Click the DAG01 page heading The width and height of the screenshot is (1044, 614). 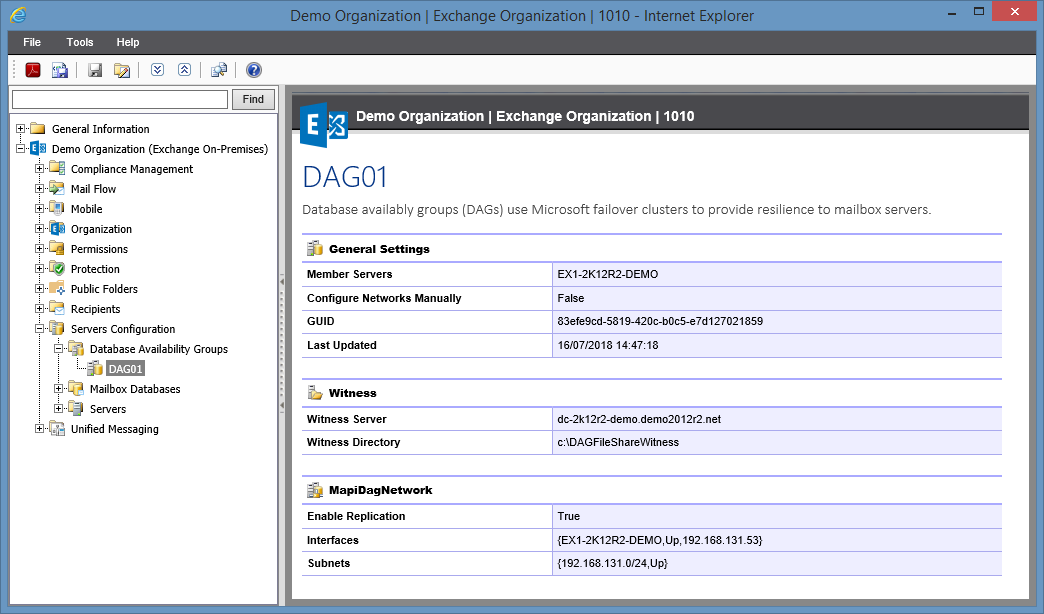coord(345,177)
